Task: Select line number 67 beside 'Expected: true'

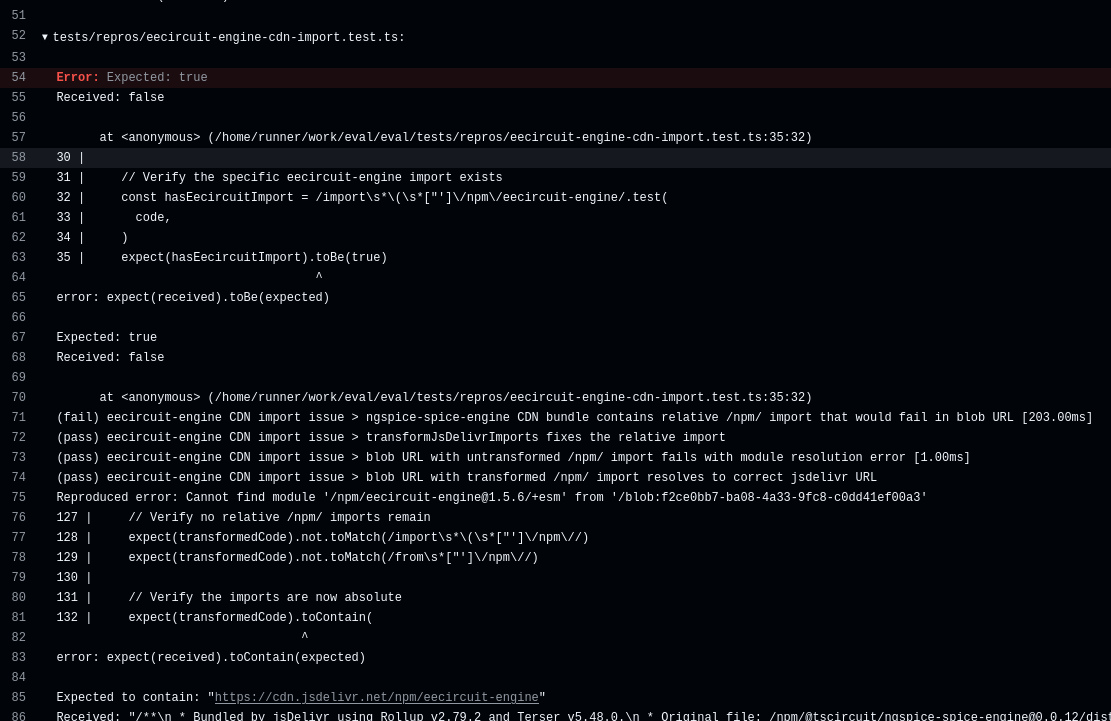Action: (18, 337)
